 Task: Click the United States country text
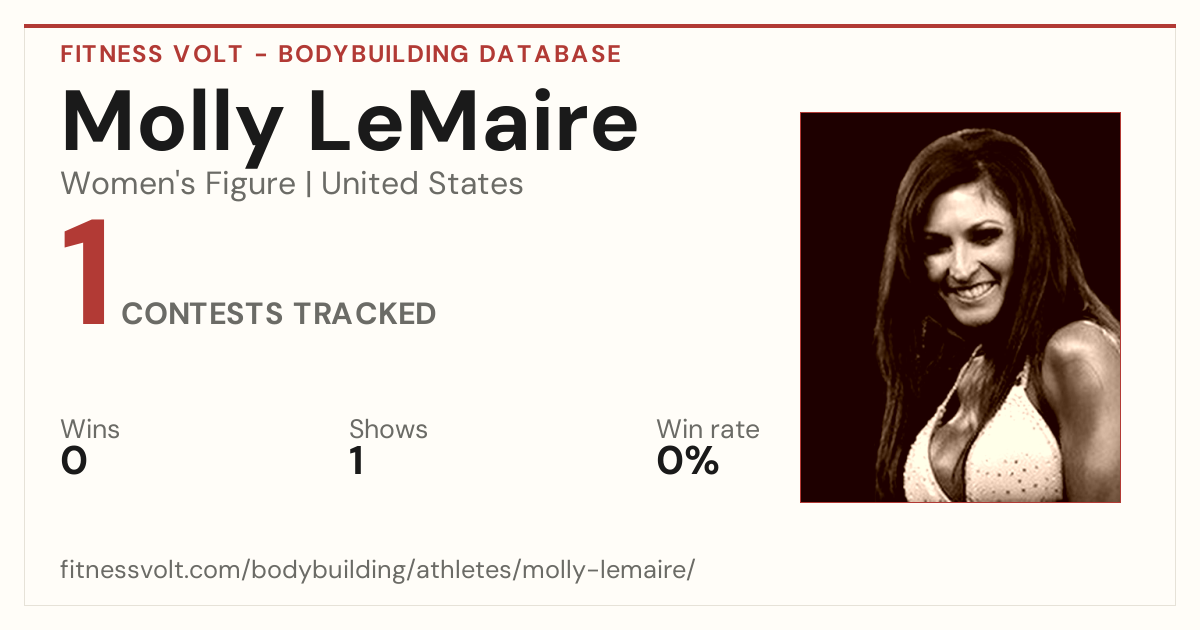point(422,184)
